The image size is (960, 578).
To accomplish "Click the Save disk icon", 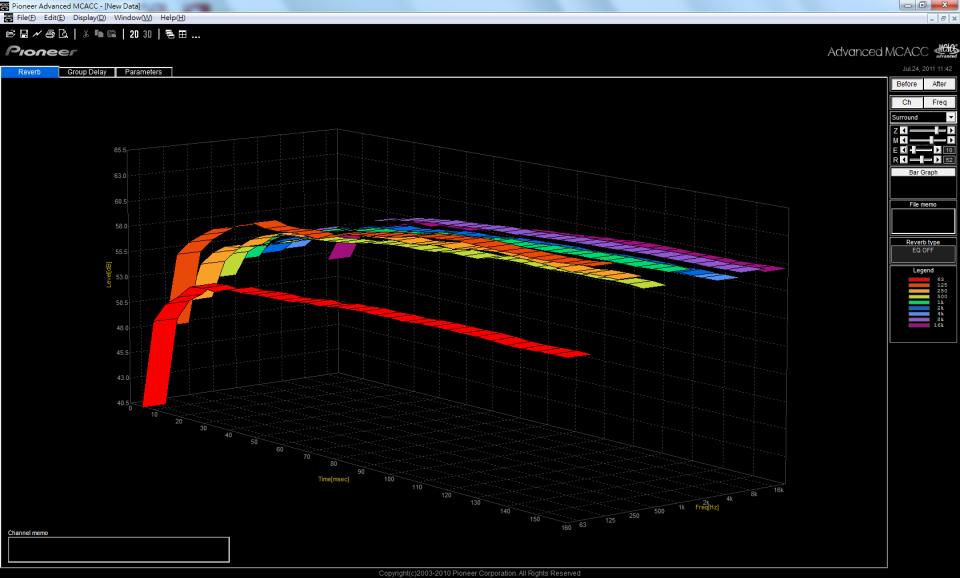I will click(x=22, y=34).
